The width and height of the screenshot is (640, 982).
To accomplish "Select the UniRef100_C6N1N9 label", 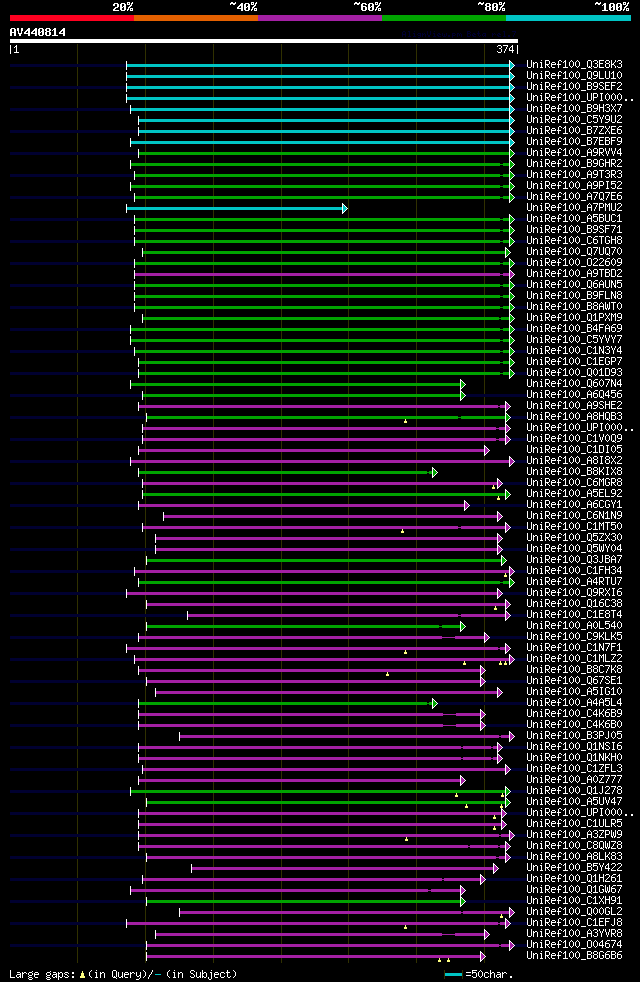I will pyautogui.click(x=574, y=516).
